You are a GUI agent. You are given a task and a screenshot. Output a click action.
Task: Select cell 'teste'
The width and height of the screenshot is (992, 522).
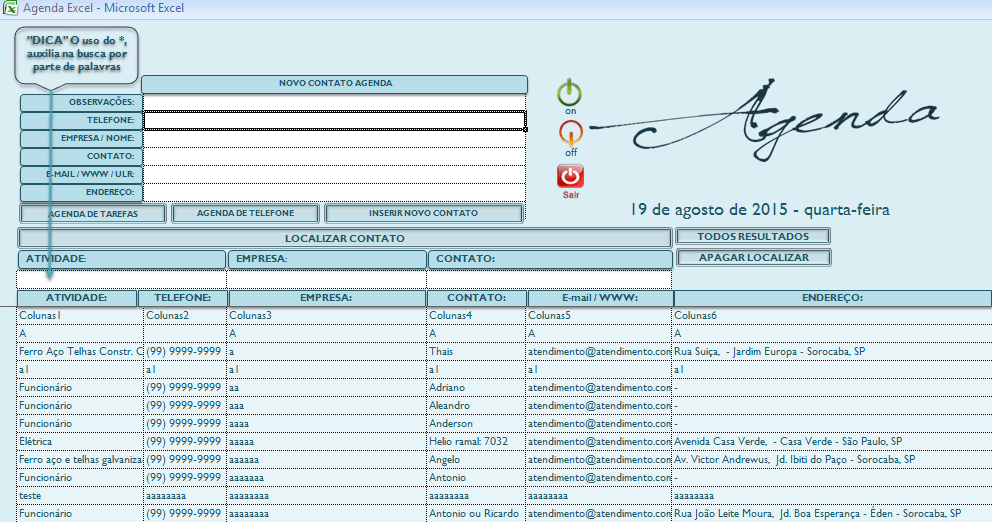coord(80,496)
